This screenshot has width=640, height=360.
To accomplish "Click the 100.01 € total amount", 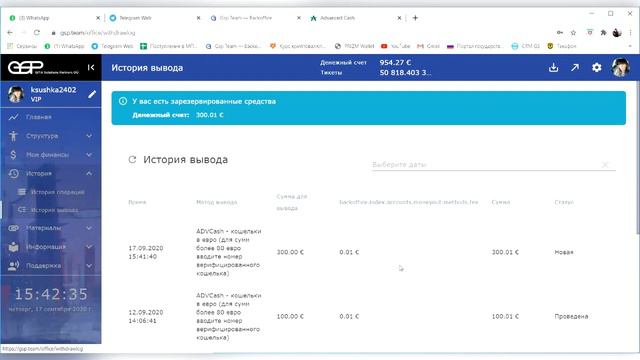I will (505, 316).
